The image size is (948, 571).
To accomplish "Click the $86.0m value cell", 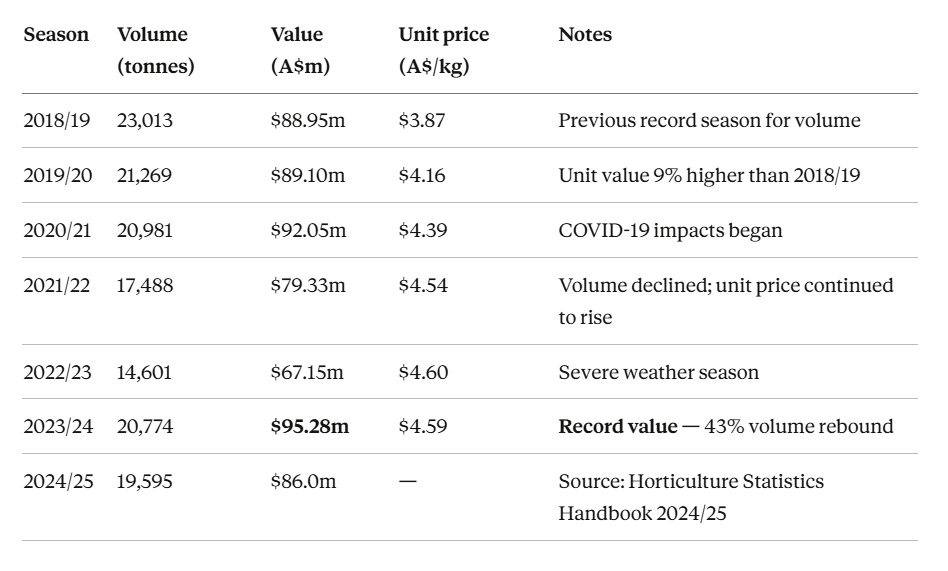I will pyautogui.click(x=303, y=482).
